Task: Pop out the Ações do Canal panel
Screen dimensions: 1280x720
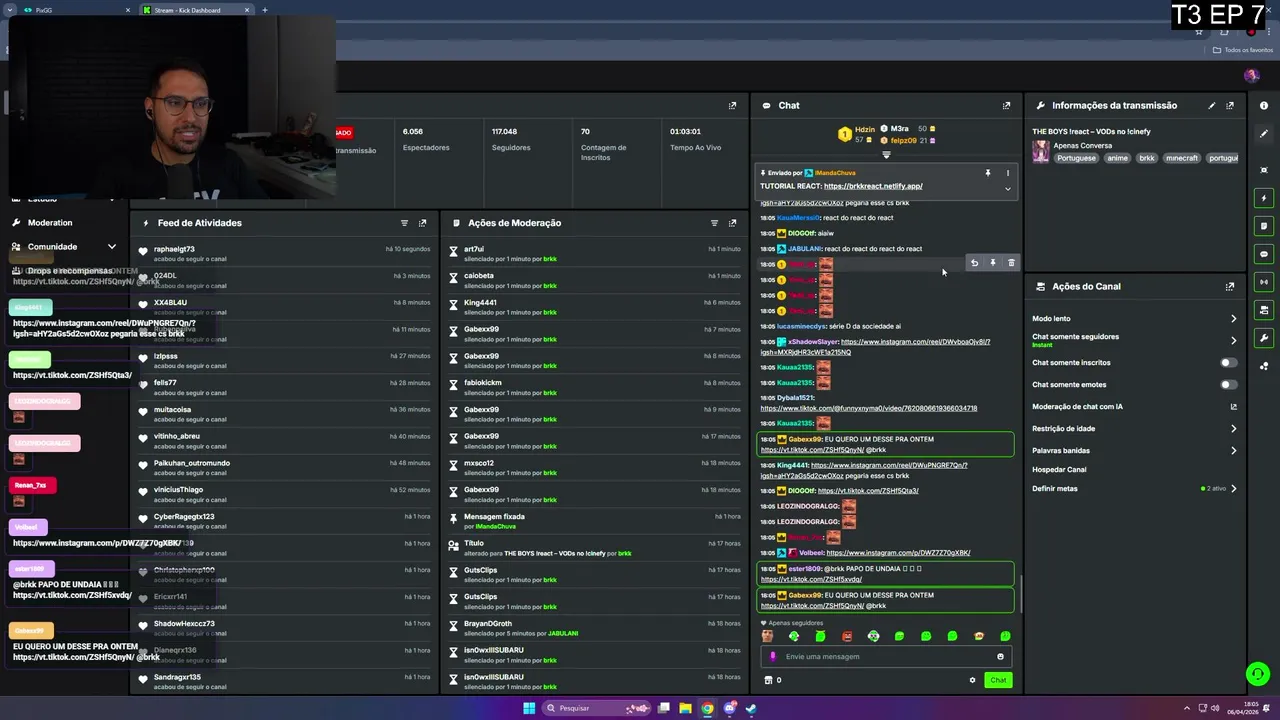Action: pos(1230,286)
